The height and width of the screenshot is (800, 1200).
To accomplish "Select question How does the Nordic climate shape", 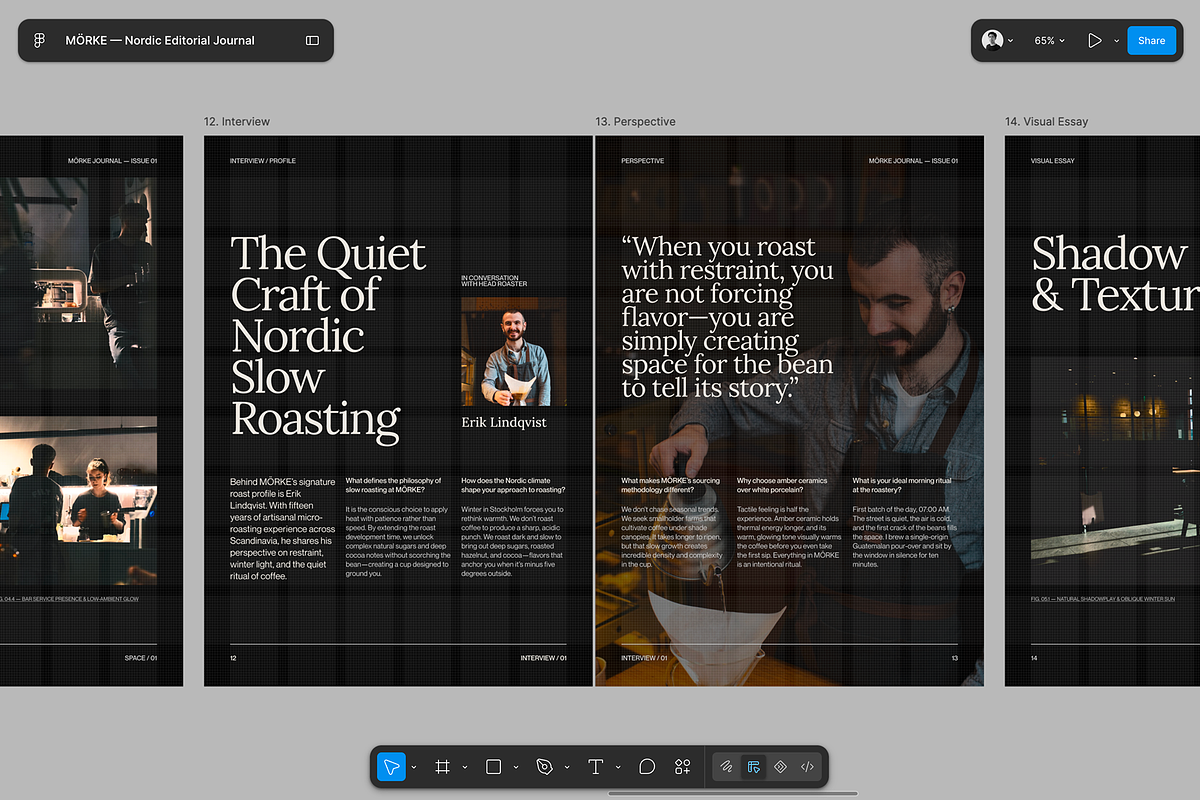I will (x=513, y=485).
